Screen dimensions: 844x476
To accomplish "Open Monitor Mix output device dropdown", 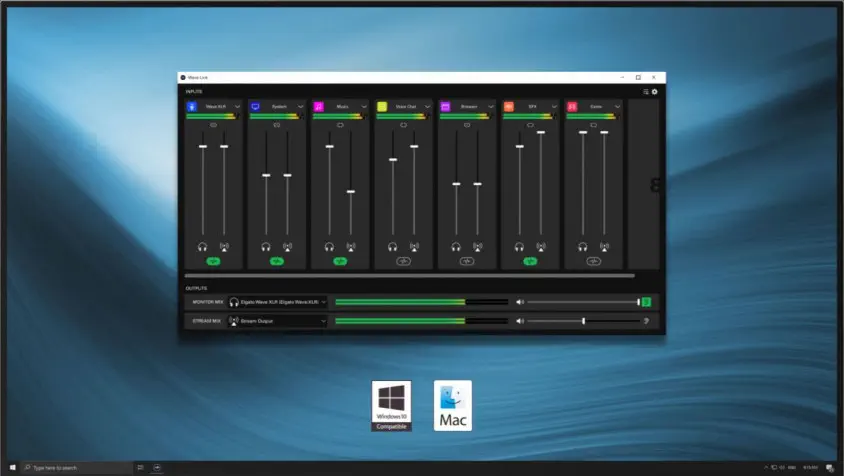I will point(277,302).
